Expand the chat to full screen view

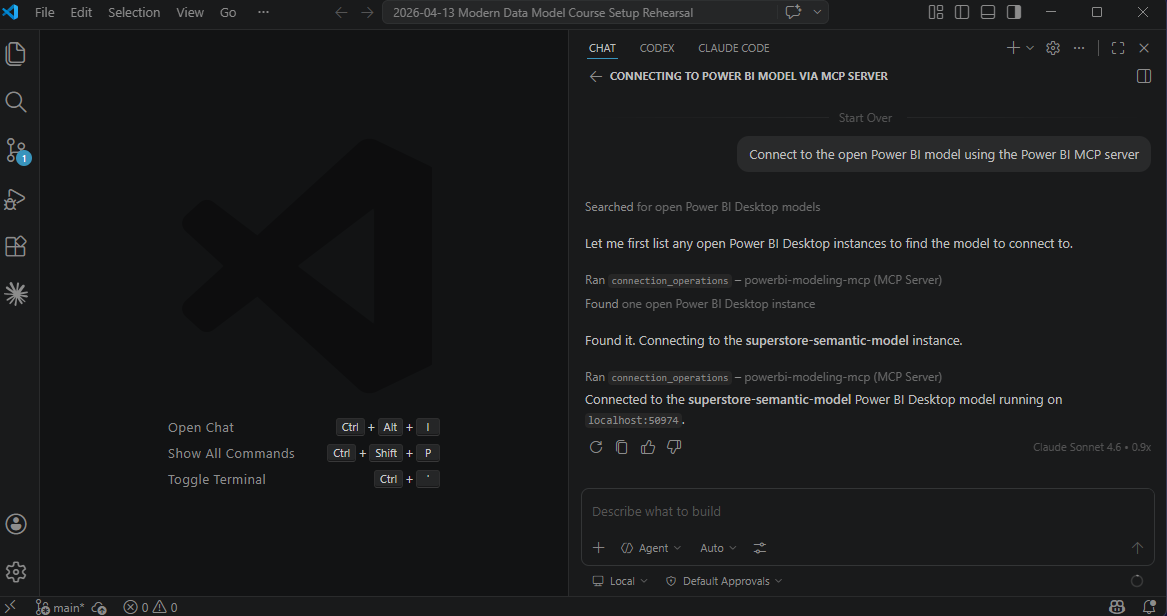coord(1117,47)
